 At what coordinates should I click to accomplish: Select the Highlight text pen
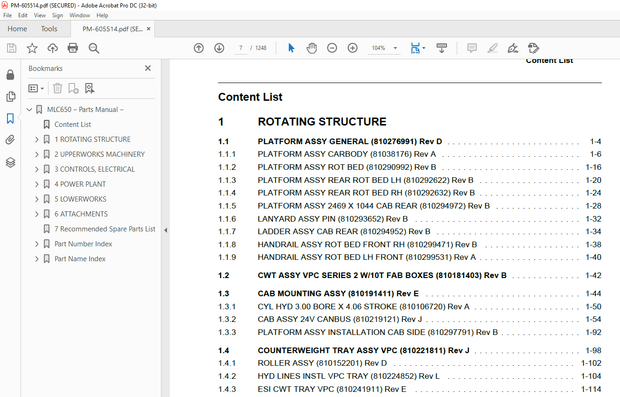[x=492, y=48]
